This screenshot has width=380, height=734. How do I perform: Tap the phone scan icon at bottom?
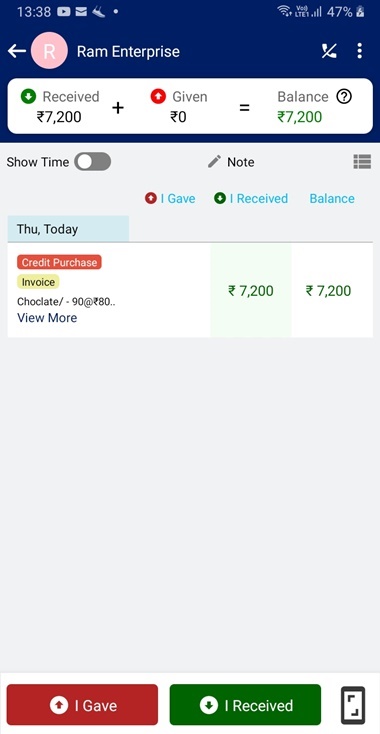point(353,705)
